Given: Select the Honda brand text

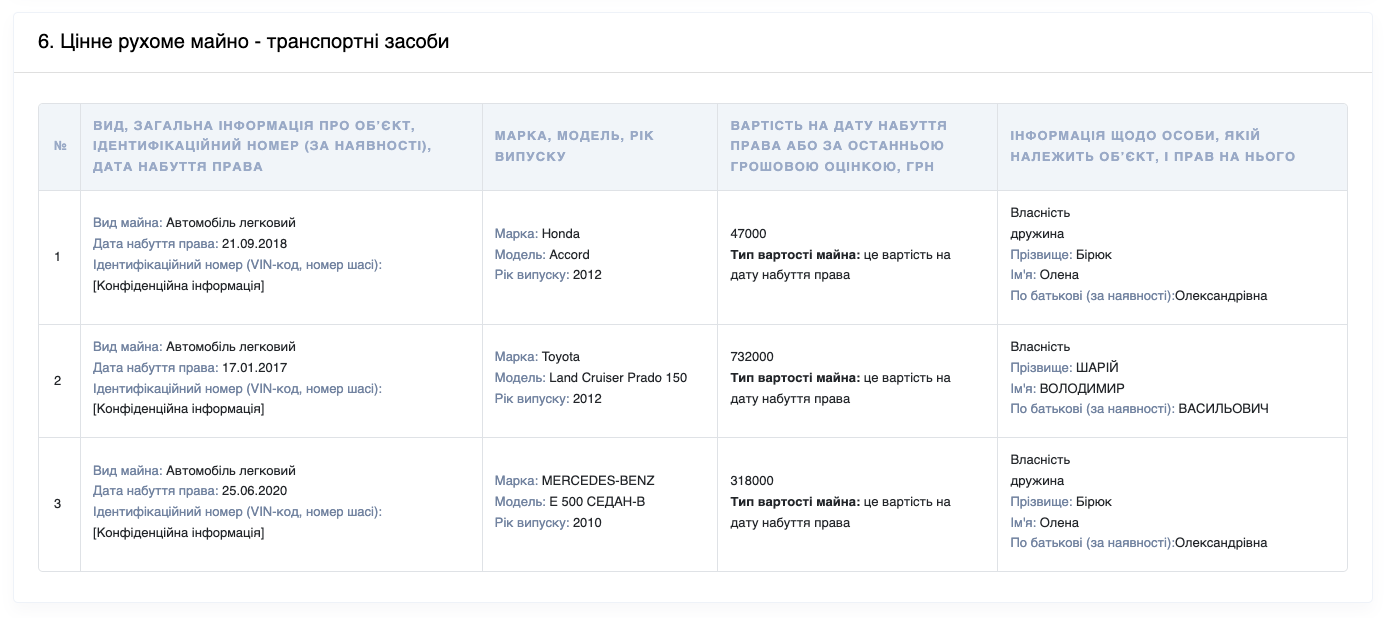Looking at the screenshot, I should pos(561,233).
